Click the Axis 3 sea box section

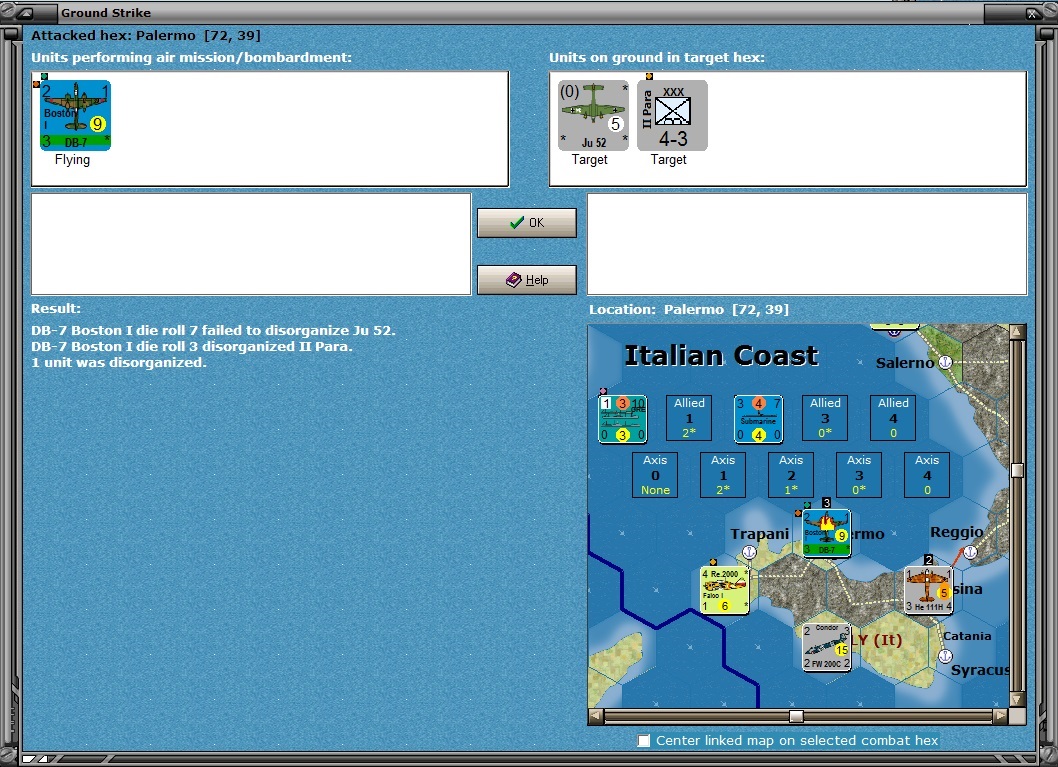(859, 475)
